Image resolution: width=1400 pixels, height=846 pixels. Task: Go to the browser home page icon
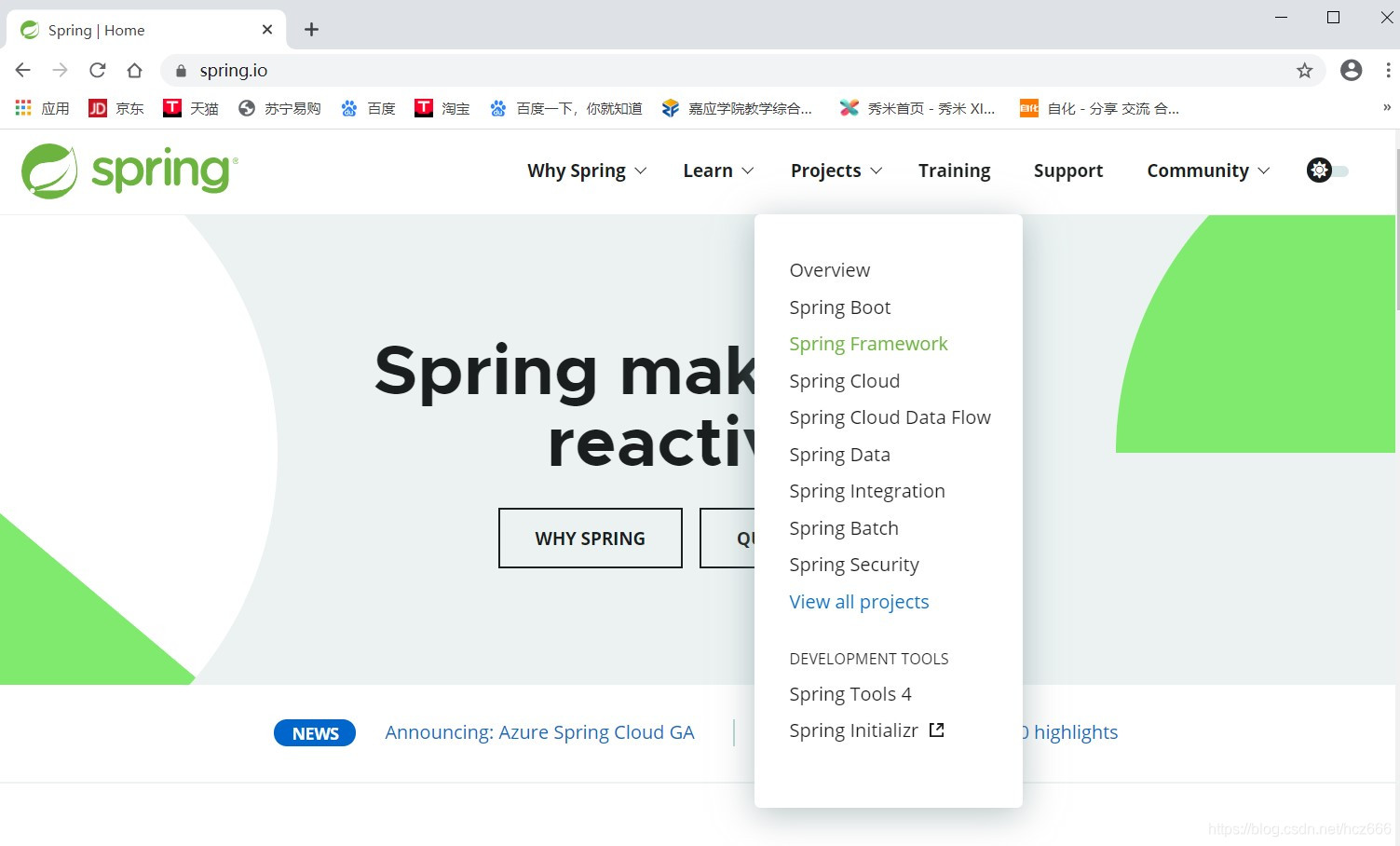(135, 70)
